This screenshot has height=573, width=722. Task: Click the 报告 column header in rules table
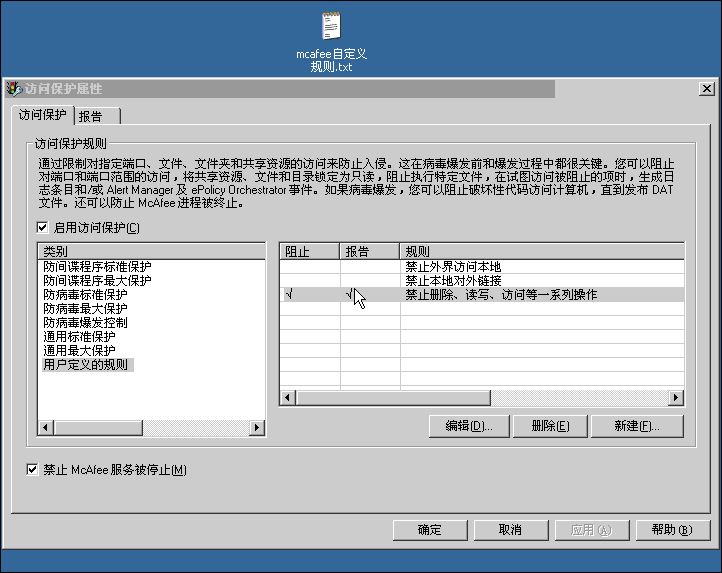(369, 251)
